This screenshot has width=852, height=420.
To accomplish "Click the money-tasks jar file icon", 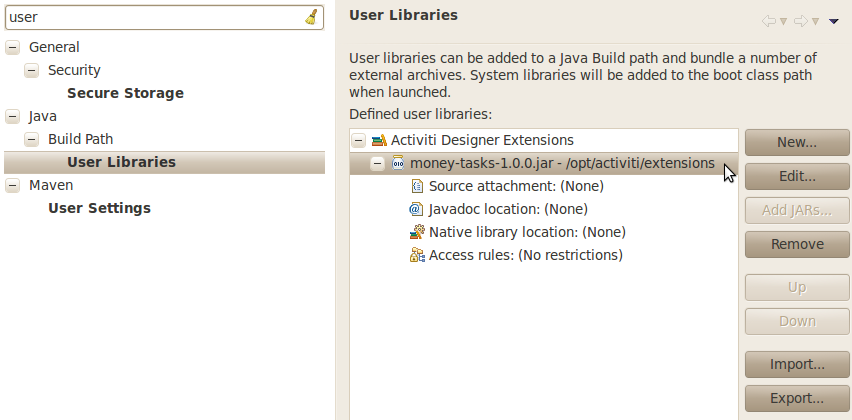I will (x=398, y=163).
